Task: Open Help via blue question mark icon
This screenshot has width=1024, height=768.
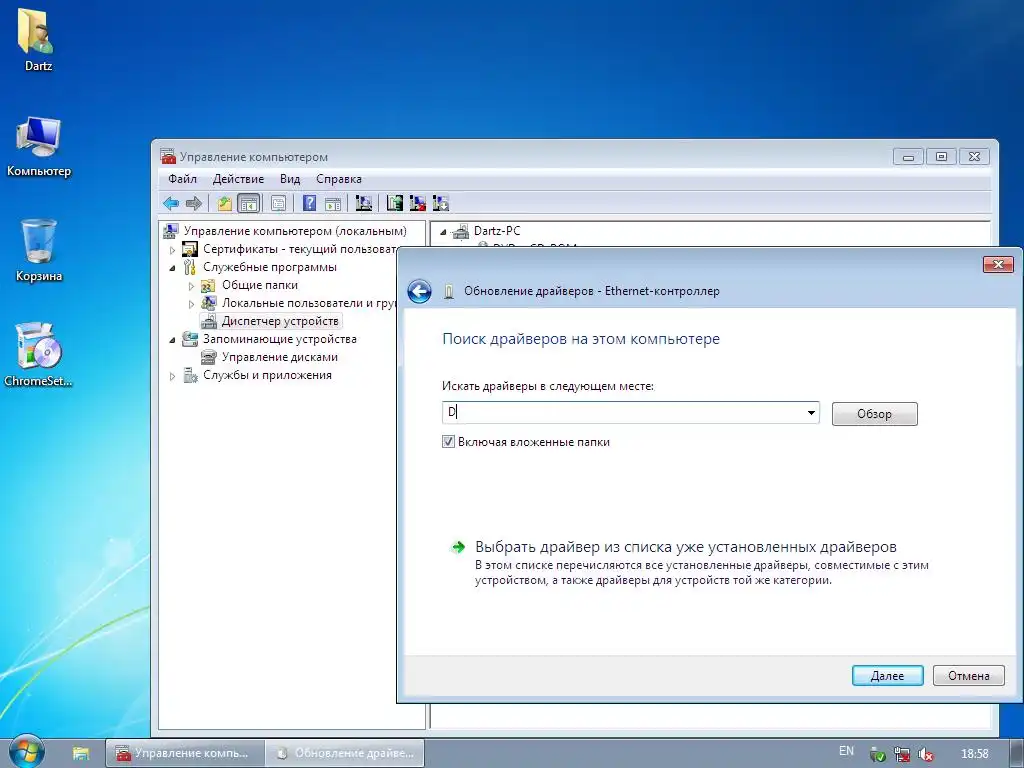Action: 310,204
